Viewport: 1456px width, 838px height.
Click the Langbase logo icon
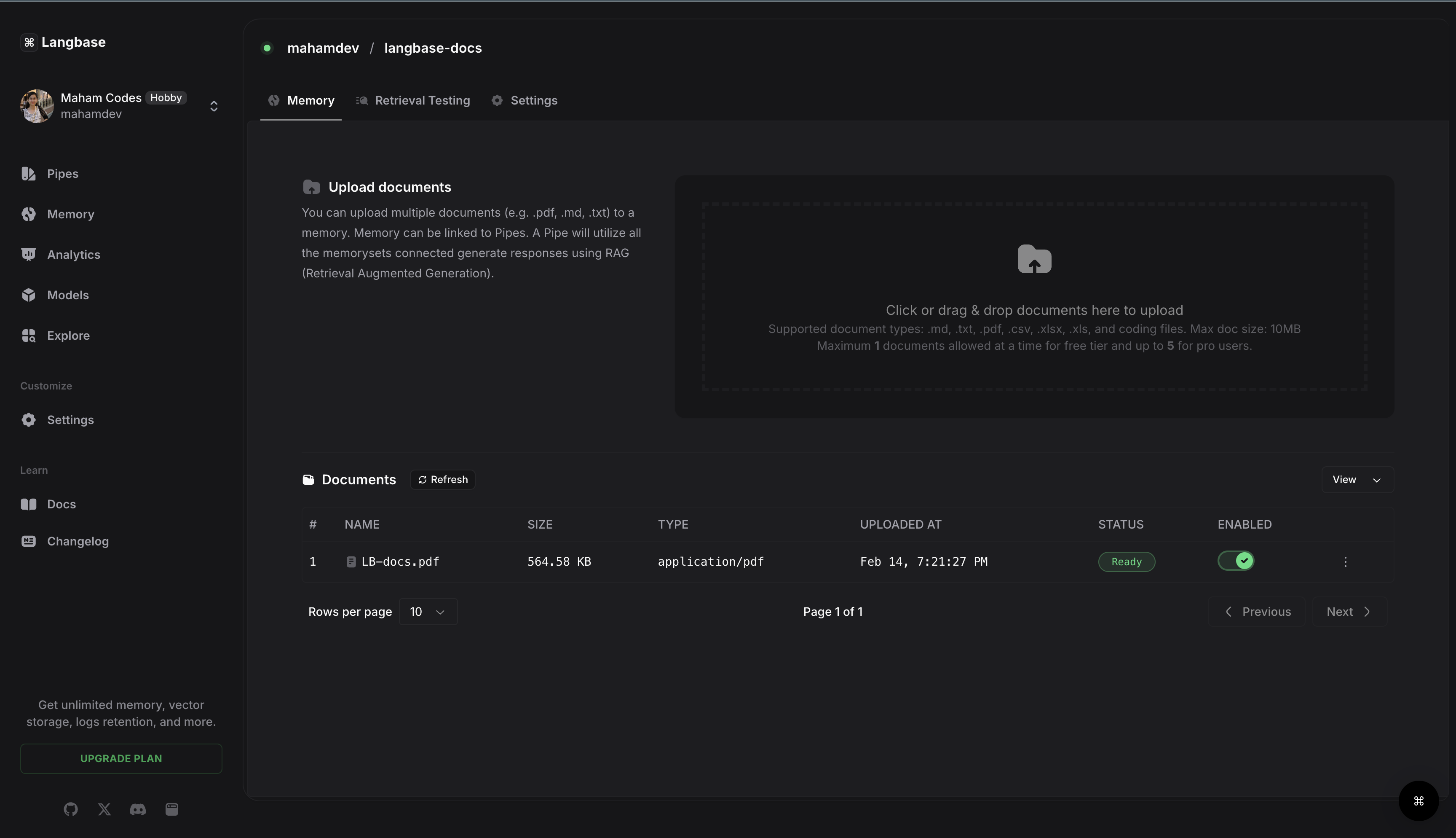(29, 42)
